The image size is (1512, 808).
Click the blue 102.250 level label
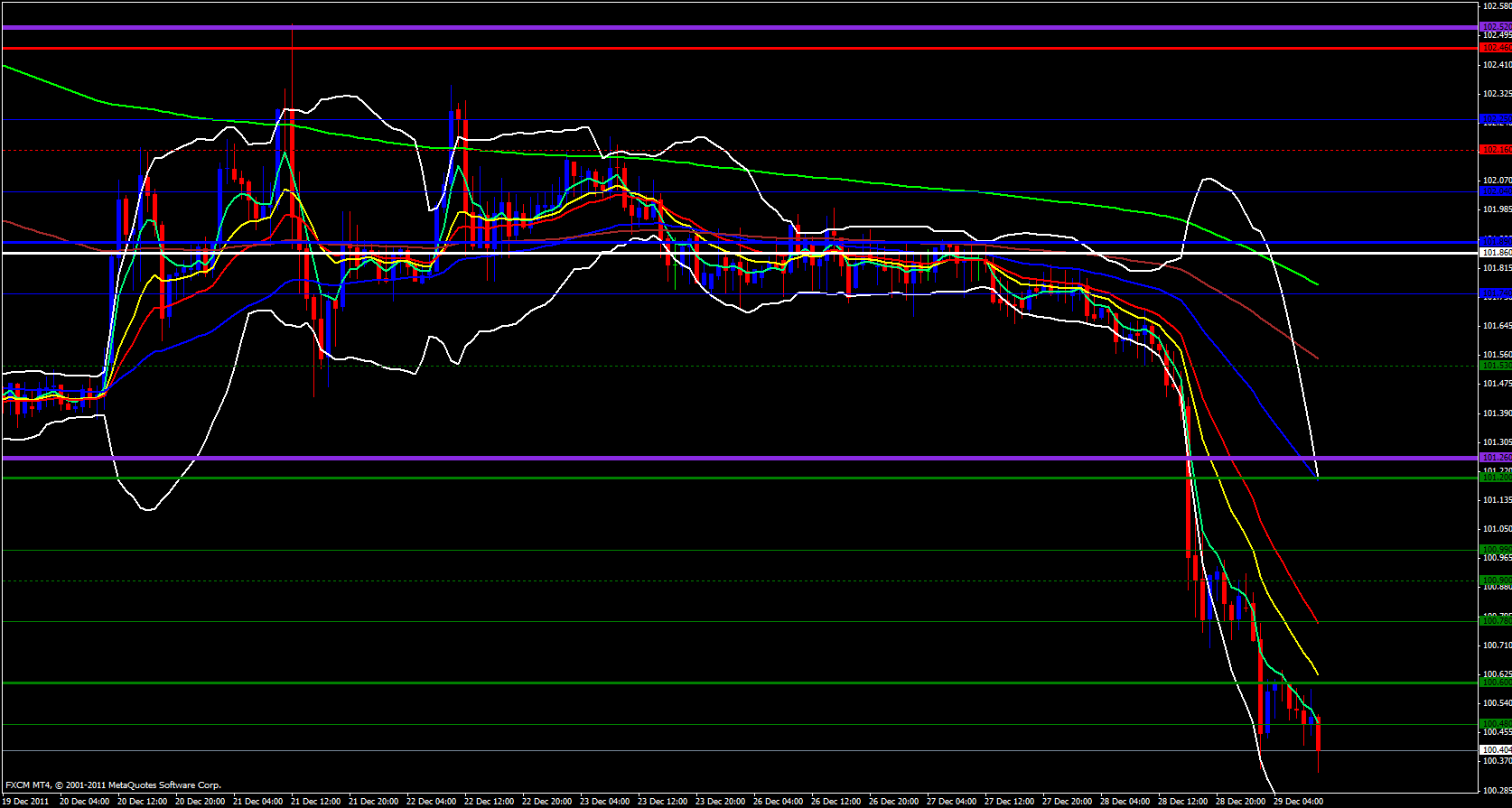[x=1496, y=119]
